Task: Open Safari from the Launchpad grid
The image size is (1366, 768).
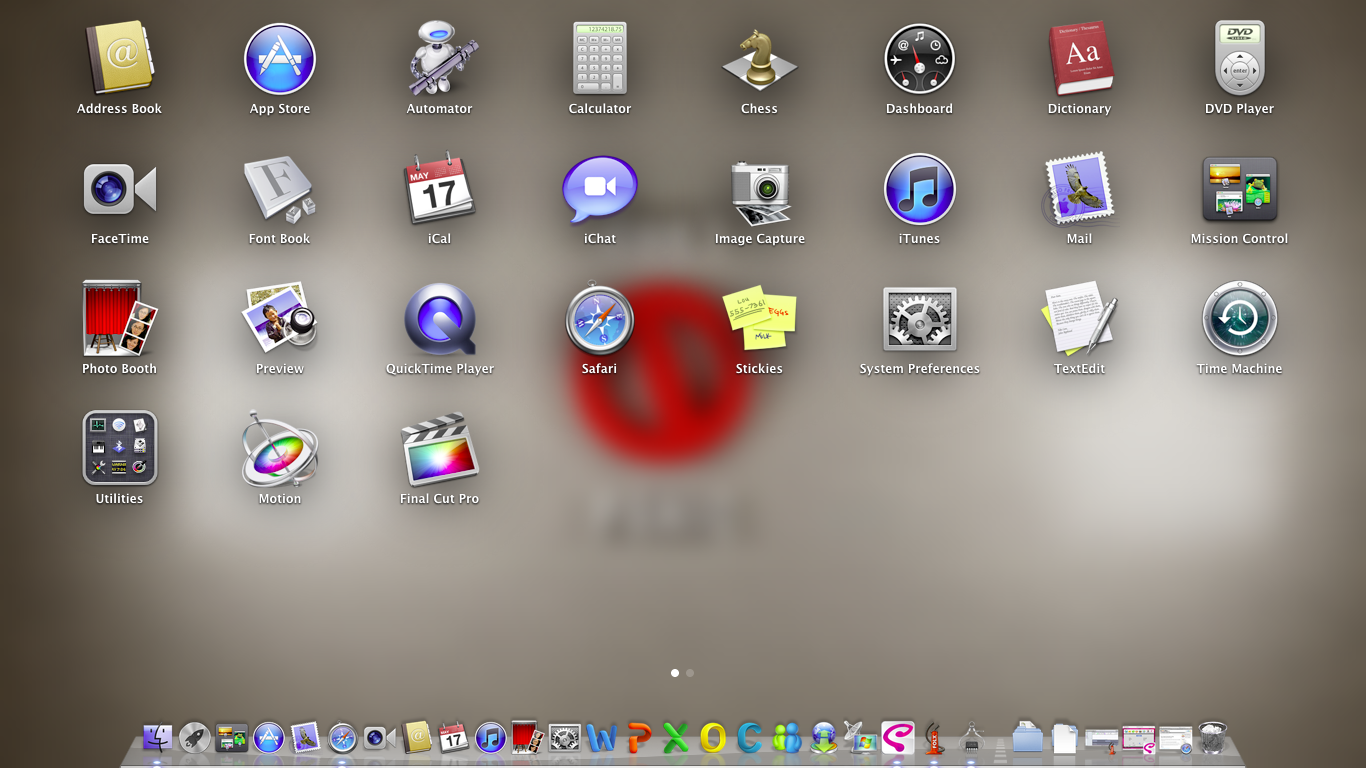Action: (x=600, y=319)
